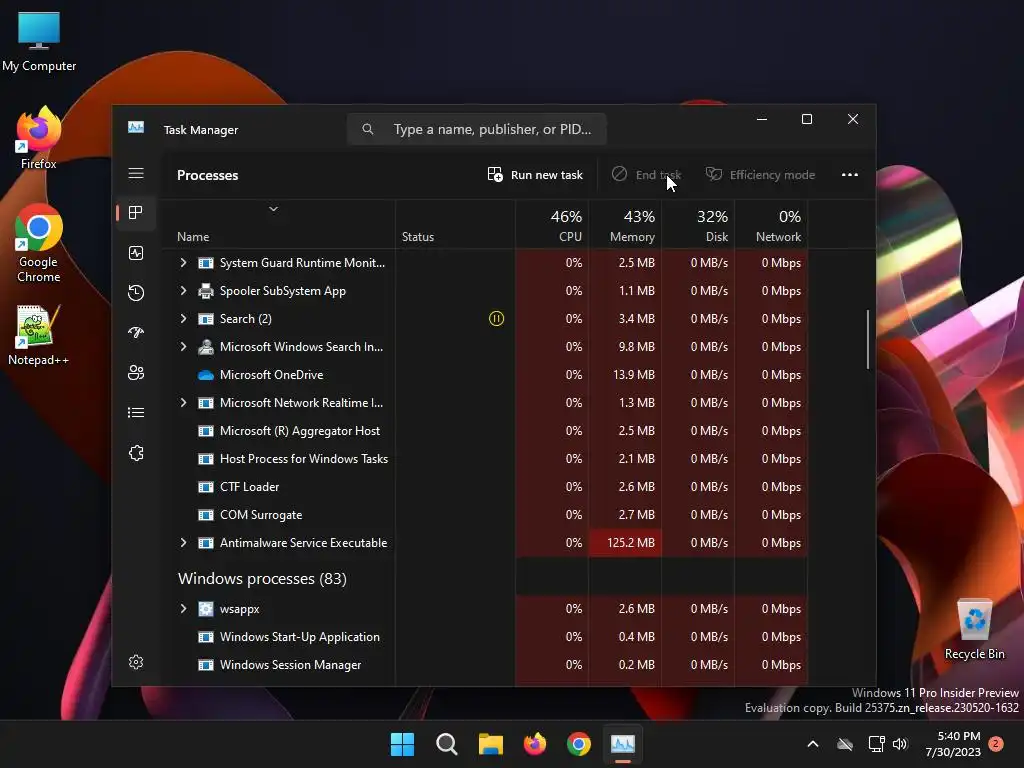Open Google Chrome desktop shortcut
The height and width of the screenshot is (768, 1024).
point(39,244)
